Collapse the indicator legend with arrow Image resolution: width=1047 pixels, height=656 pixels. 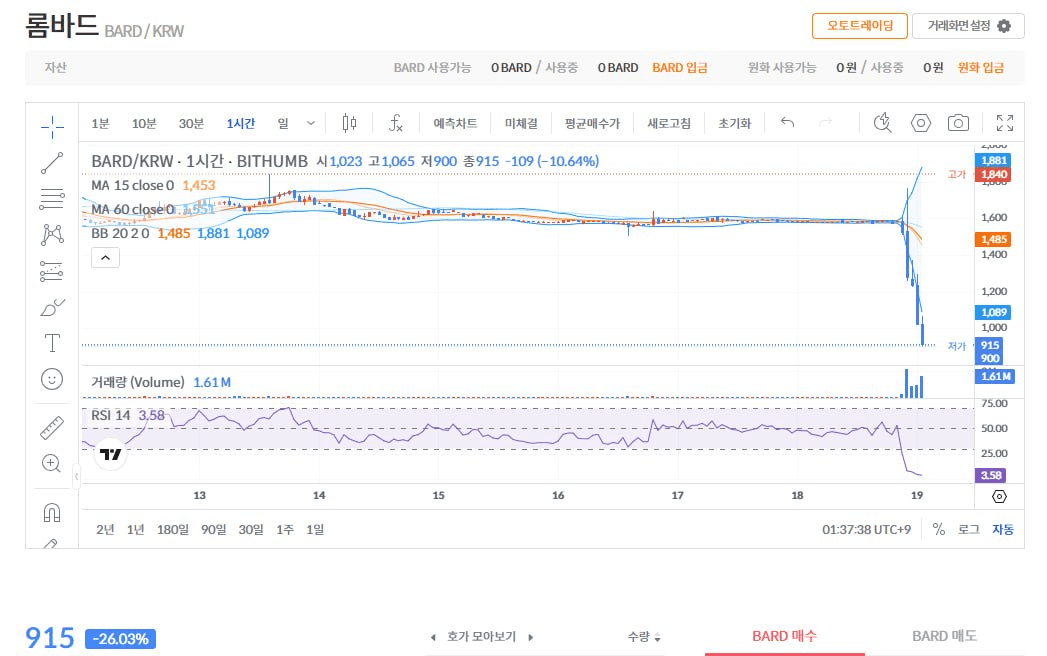(x=105, y=257)
